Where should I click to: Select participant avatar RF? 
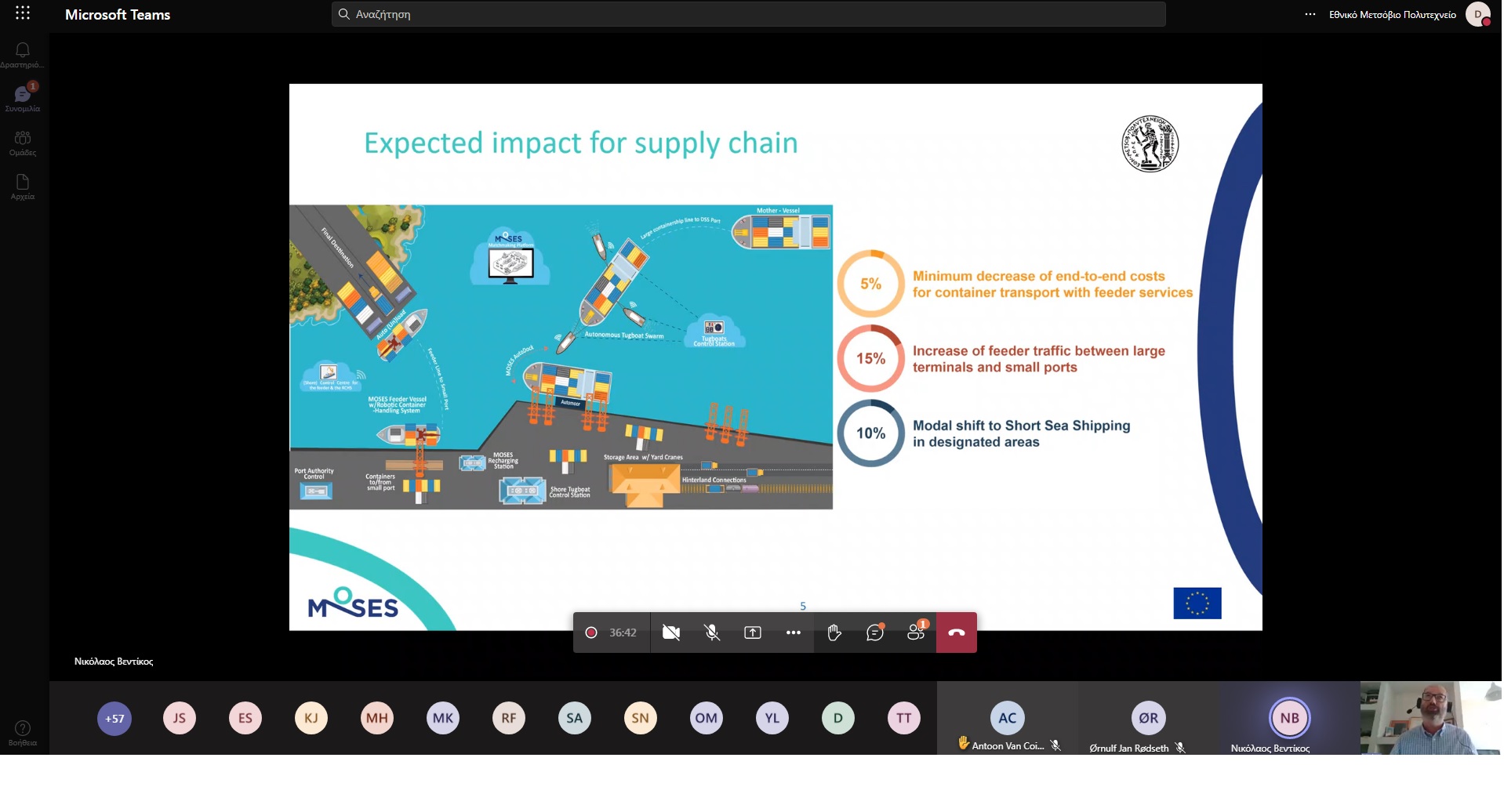click(509, 718)
